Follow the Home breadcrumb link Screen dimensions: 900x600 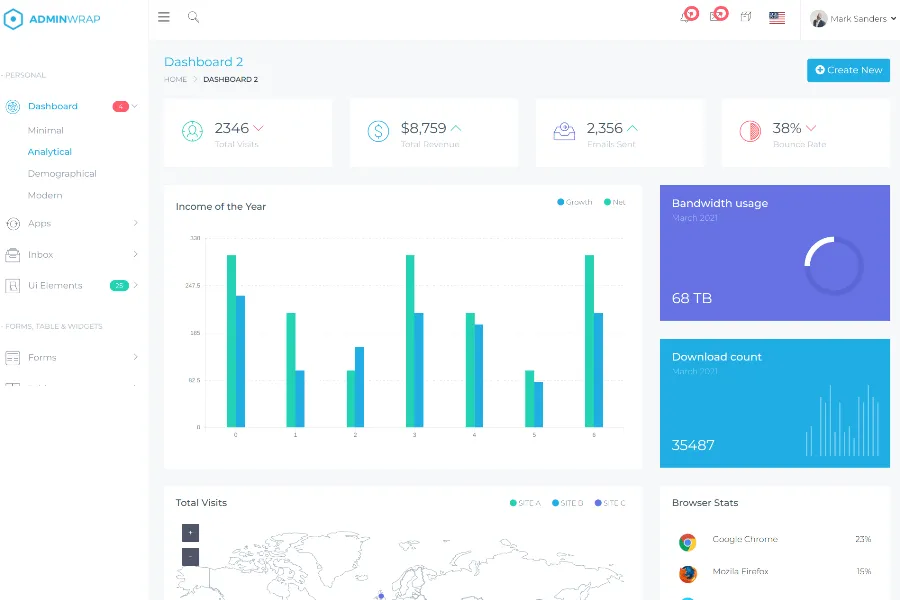175,79
